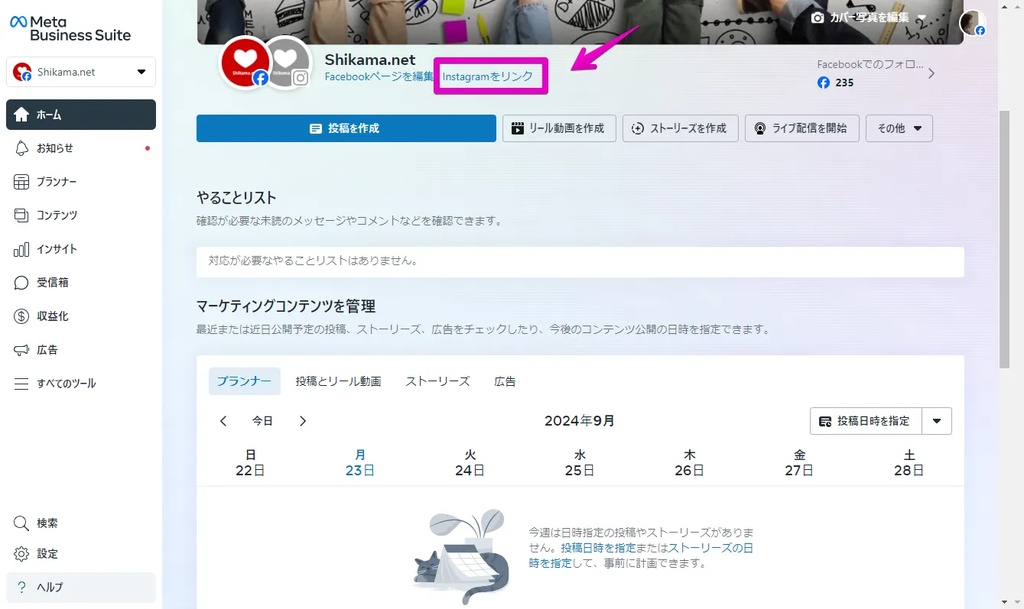Click the 投稿日時を指定 link in empty message
This screenshot has width=1024, height=609.
tap(598, 548)
